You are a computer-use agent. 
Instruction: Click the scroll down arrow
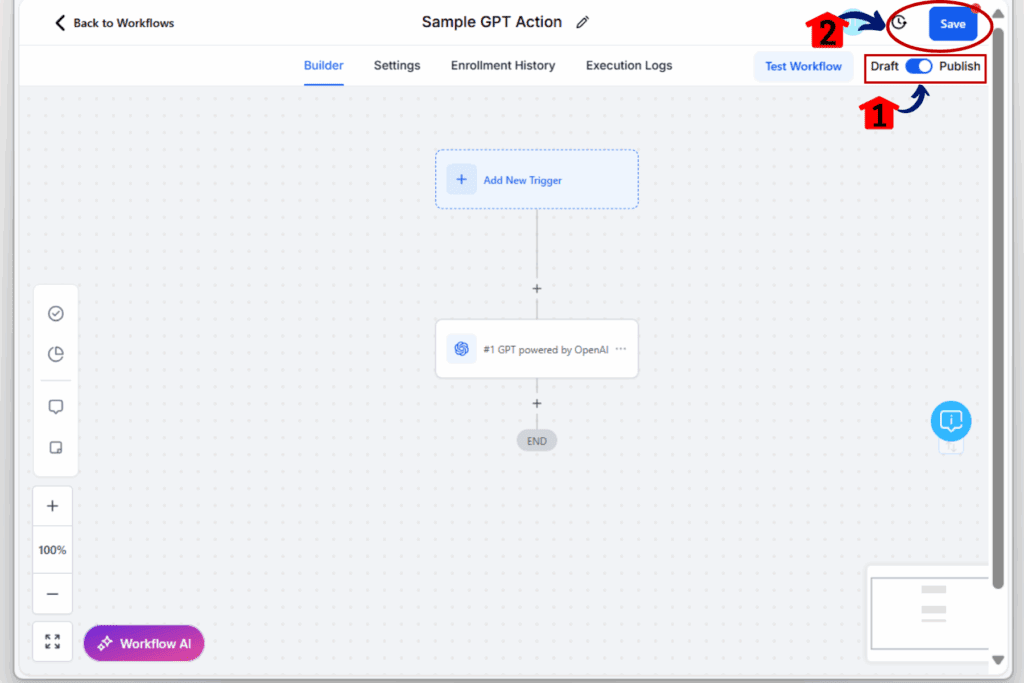pyautogui.click(x=998, y=660)
